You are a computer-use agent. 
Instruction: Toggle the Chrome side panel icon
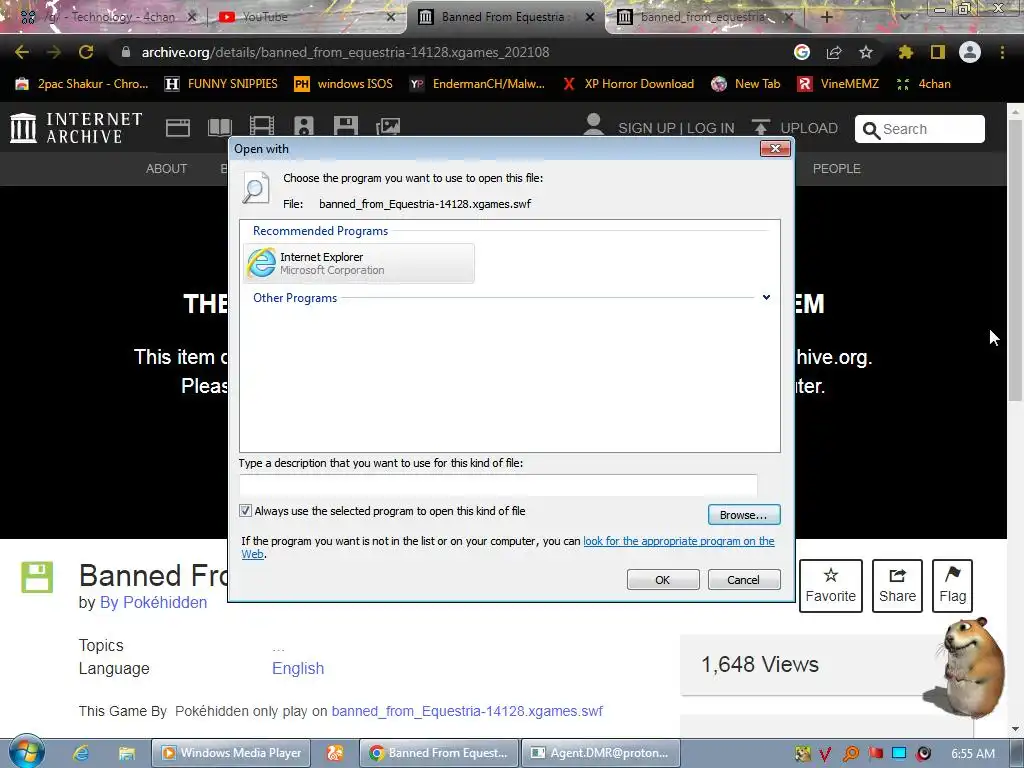[938, 52]
